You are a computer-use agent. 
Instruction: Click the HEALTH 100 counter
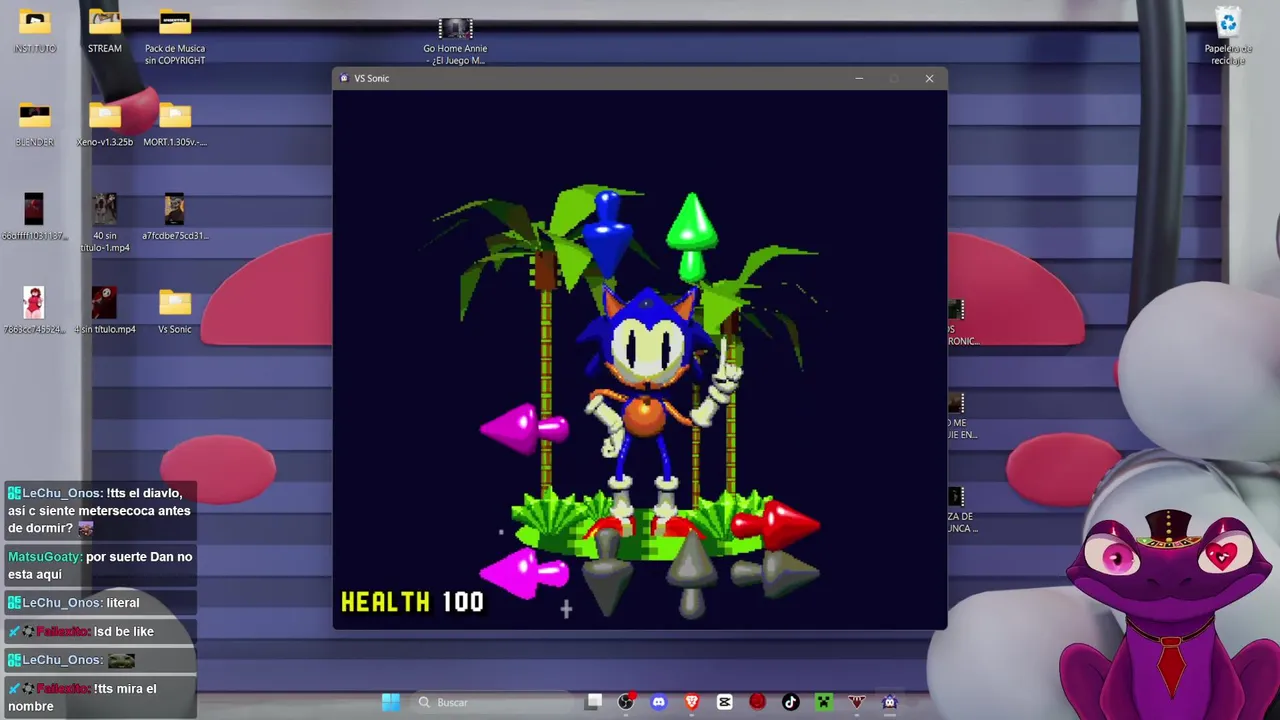click(412, 601)
